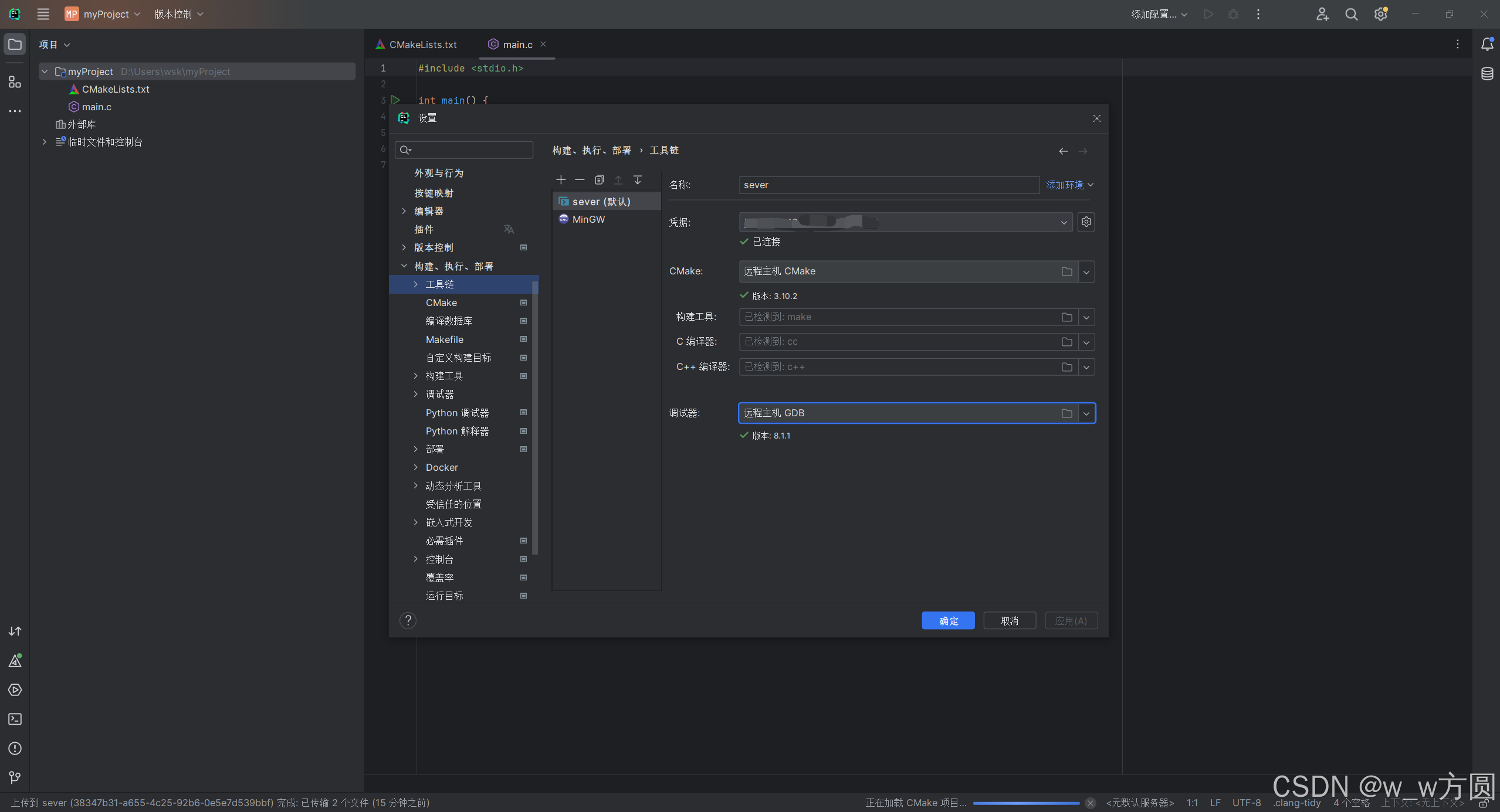Screen dimensions: 1500x812
Task: Open the Notifications bell icon
Action: tap(1487, 45)
